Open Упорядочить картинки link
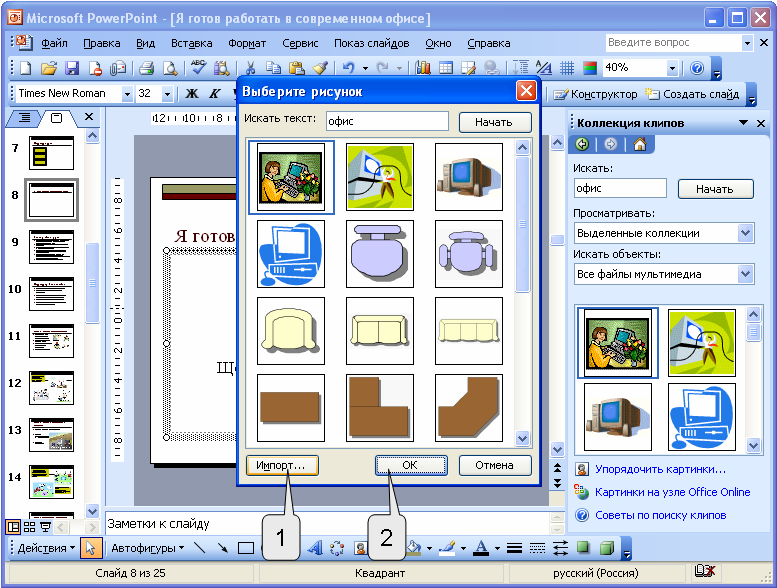 [x=660, y=469]
